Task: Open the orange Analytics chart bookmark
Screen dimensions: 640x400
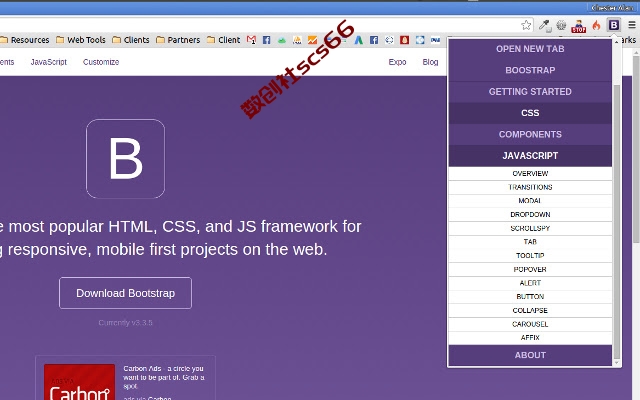Action: 312,40
